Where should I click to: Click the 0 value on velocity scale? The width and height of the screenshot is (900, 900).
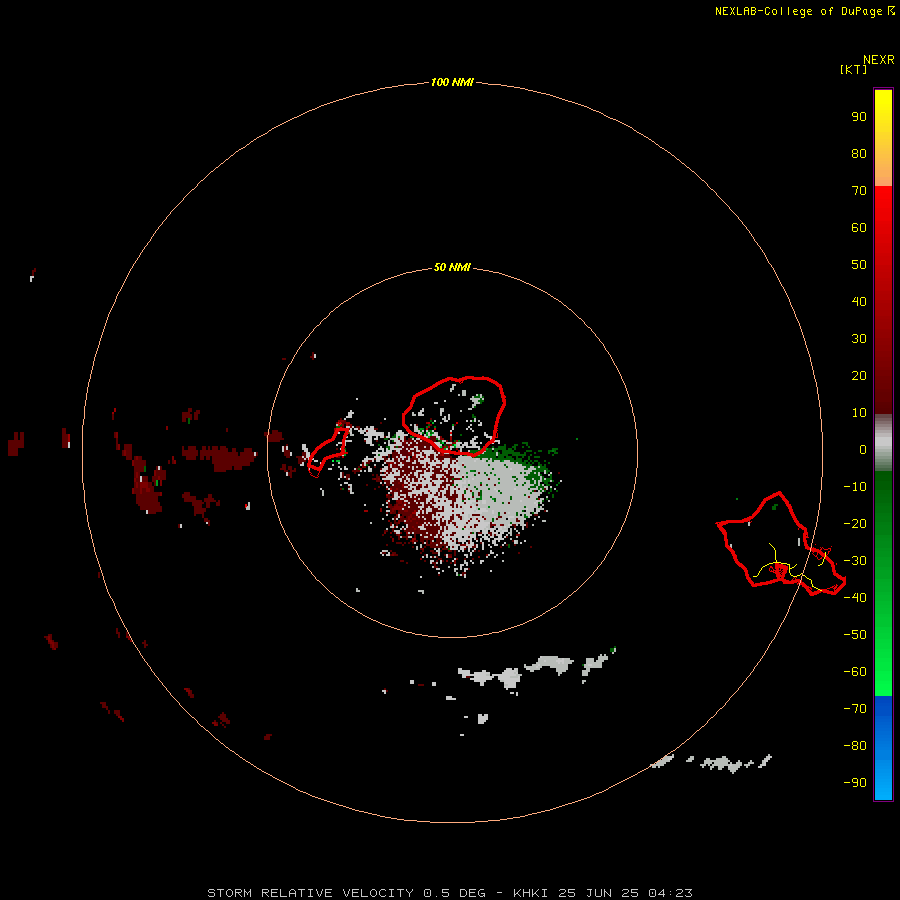click(x=863, y=449)
